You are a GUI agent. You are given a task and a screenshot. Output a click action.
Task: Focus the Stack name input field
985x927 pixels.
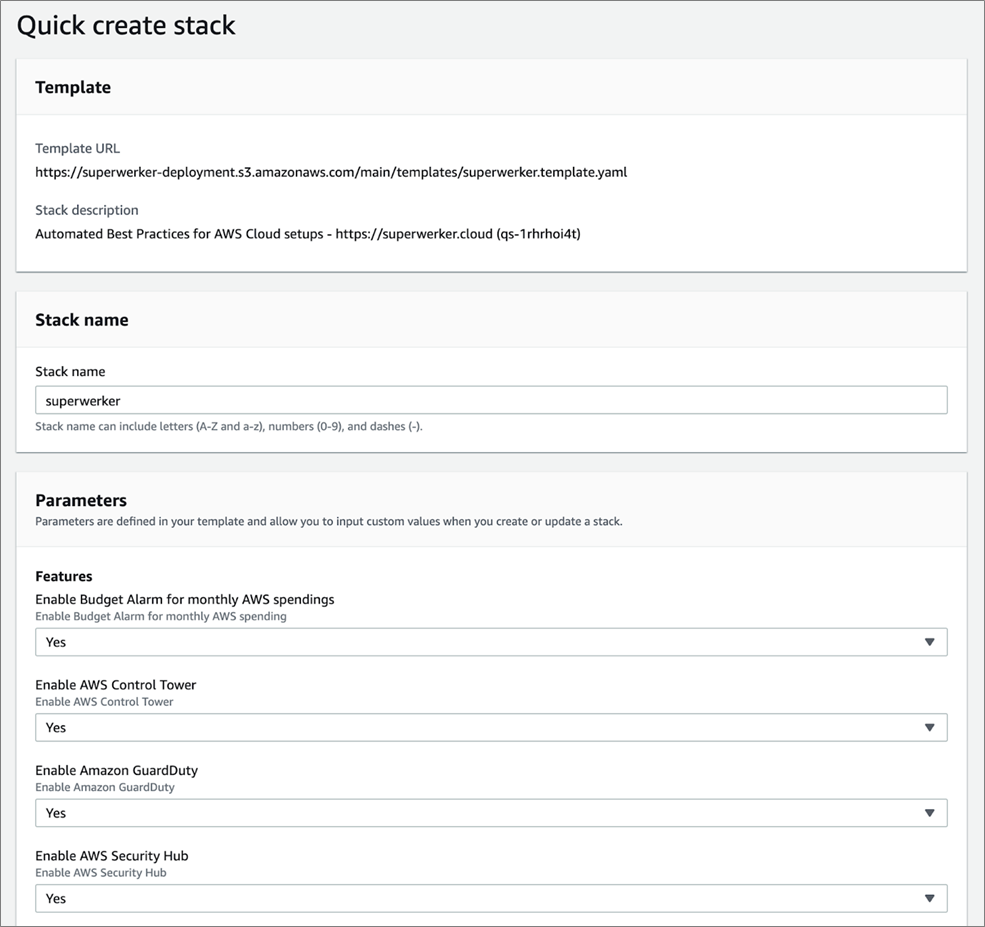491,400
